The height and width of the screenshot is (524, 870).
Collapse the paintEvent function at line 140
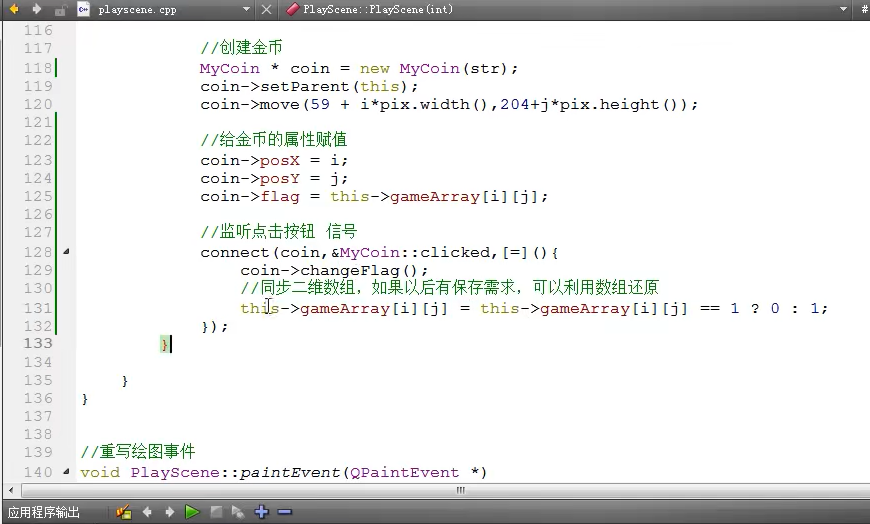point(66,471)
